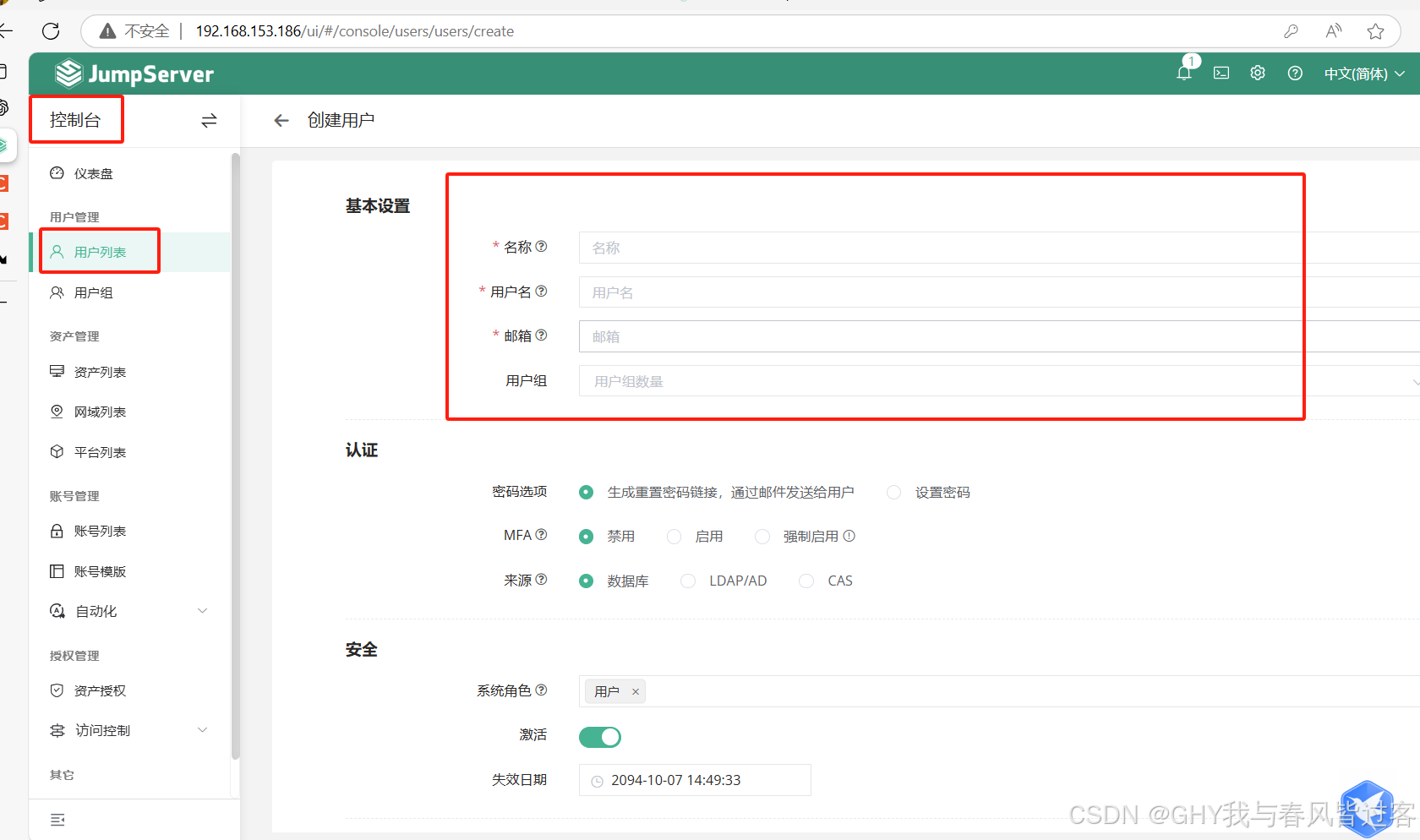This screenshot has width=1420, height=840.
Task: Click the 失效日期 date field
Action: click(x=695, y=779)
